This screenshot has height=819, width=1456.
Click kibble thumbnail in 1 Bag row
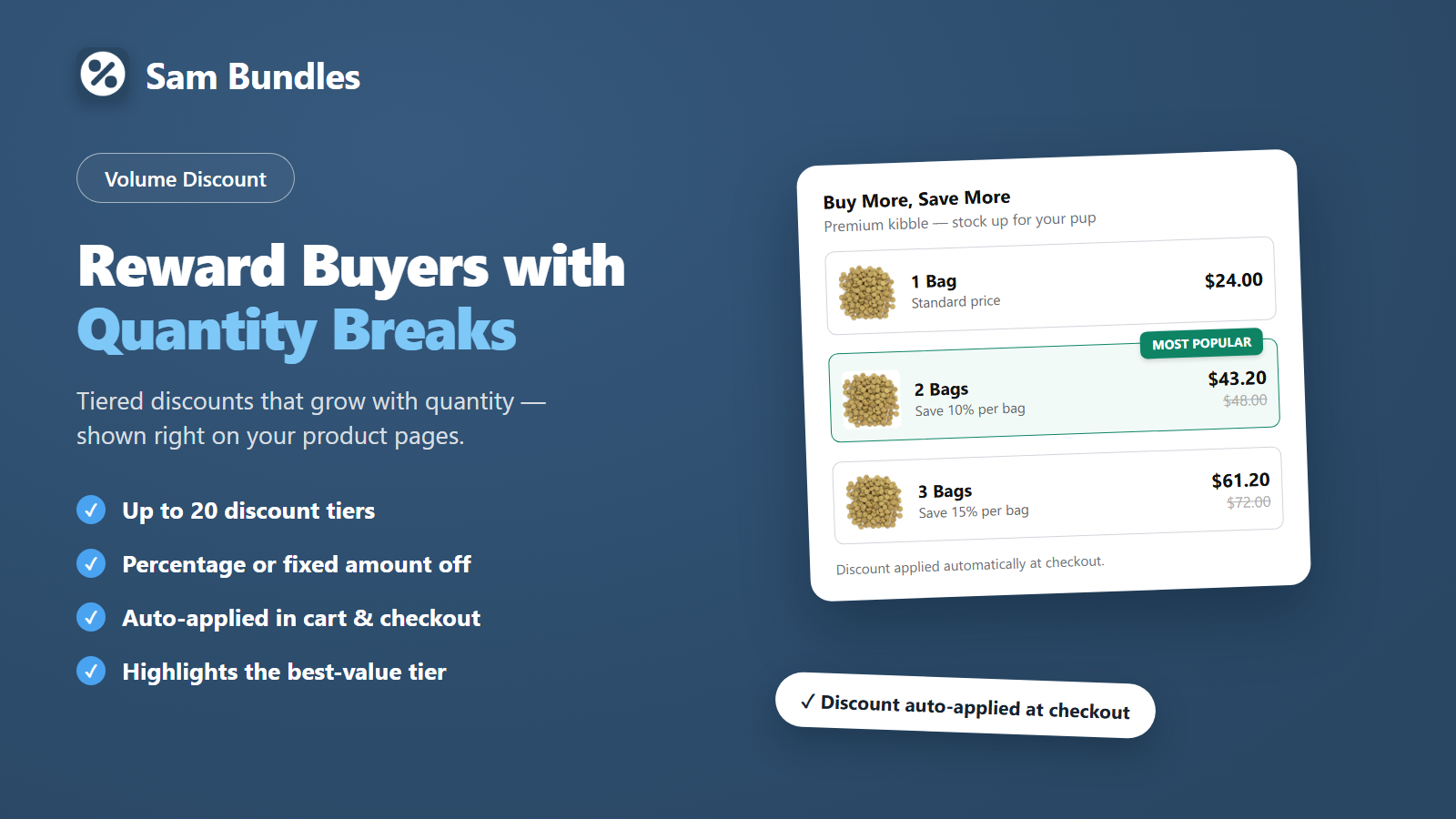pos(866,292)
